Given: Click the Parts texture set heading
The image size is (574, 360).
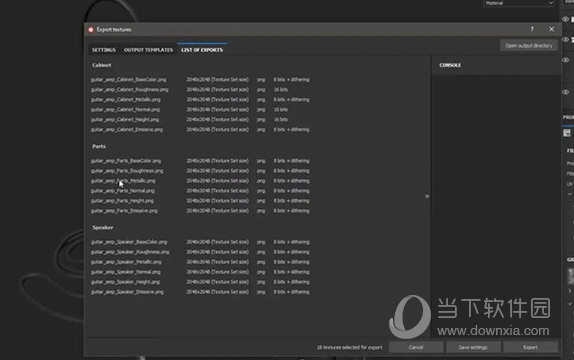Looking at the screenshot, I should point(99,146).
